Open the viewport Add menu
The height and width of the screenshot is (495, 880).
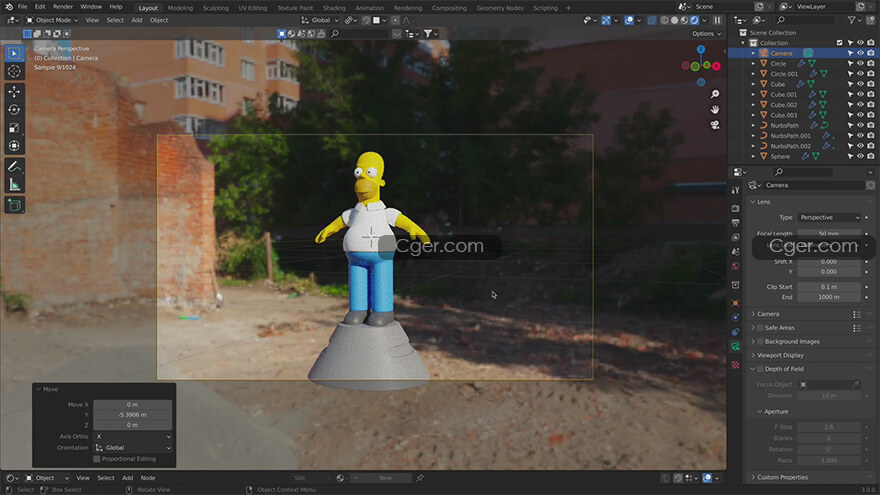136,20
